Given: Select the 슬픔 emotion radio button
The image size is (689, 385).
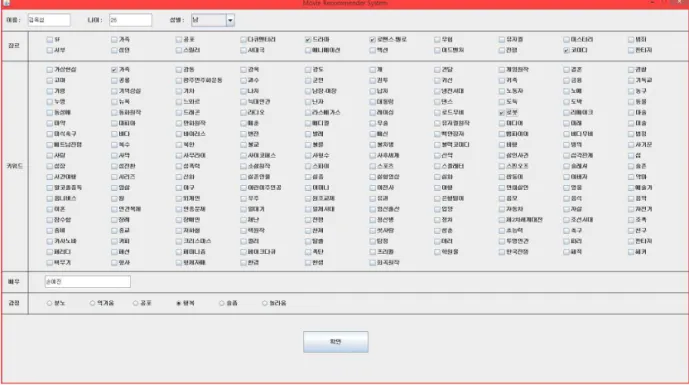Looking at the screenshot, I should coord(221,303).
